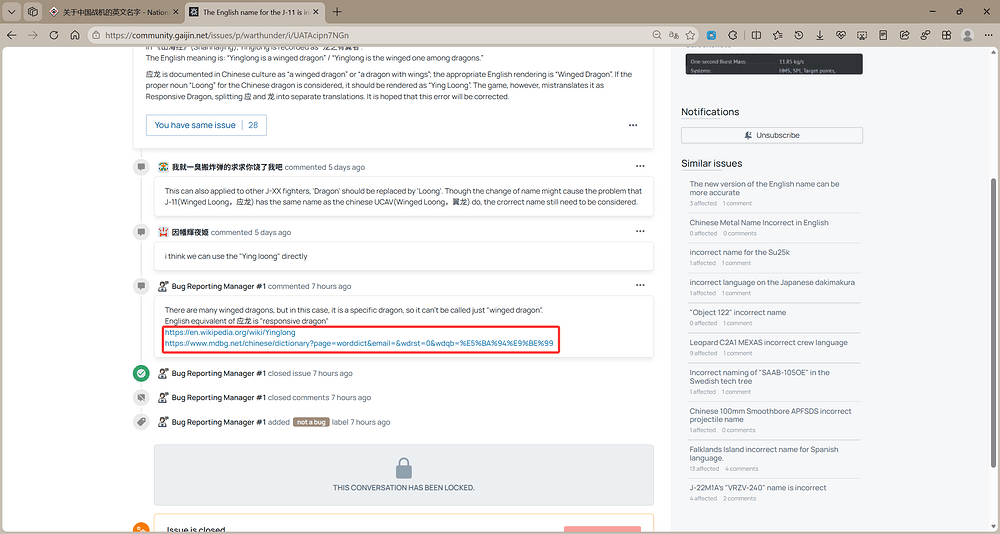Screen dimensions: 1000x534
Task: Open the Wikipedia Yinglong link
Action: coord(230,332)
